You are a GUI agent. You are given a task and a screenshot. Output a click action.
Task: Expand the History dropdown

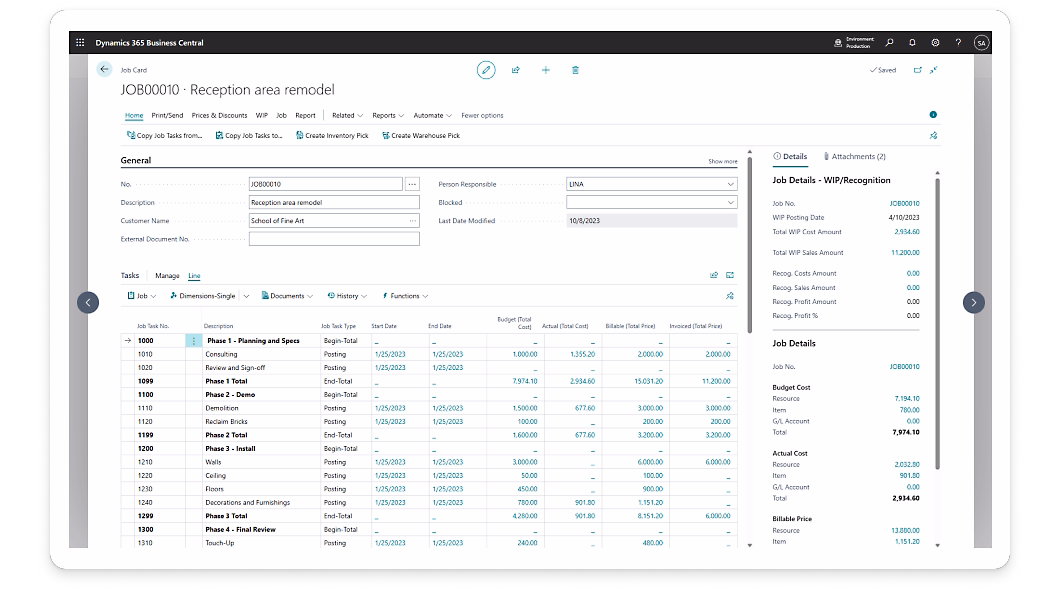click(x=347, y=296)
